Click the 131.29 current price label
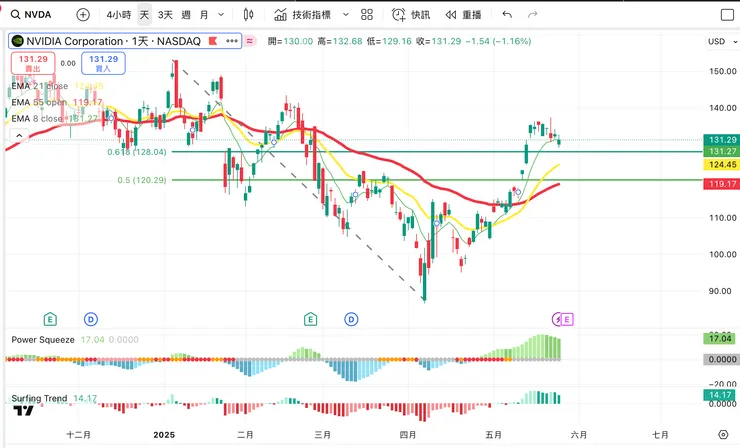The height and width of the screenshot is (448, 740). click(x=721, y=140)
